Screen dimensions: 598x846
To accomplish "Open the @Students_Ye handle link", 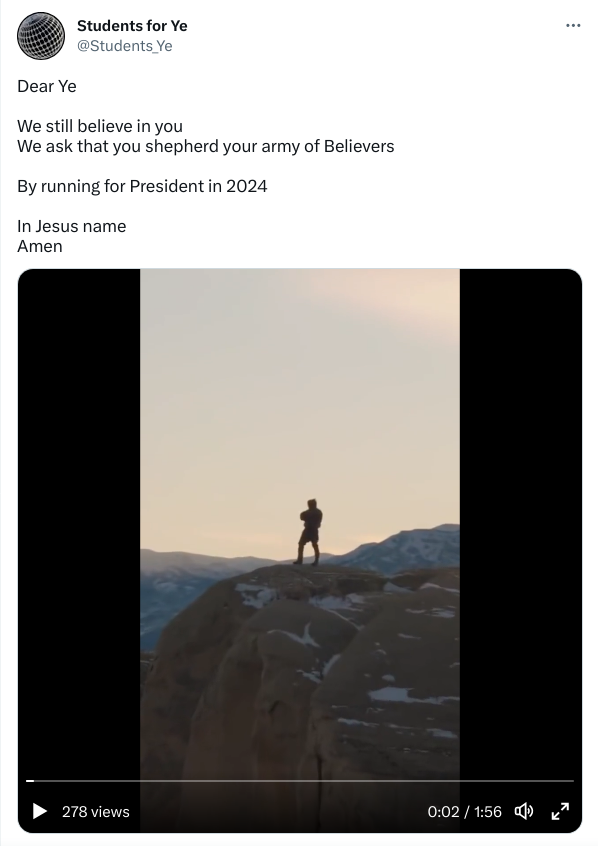I will pyautogui.click(x=125, y=46).
